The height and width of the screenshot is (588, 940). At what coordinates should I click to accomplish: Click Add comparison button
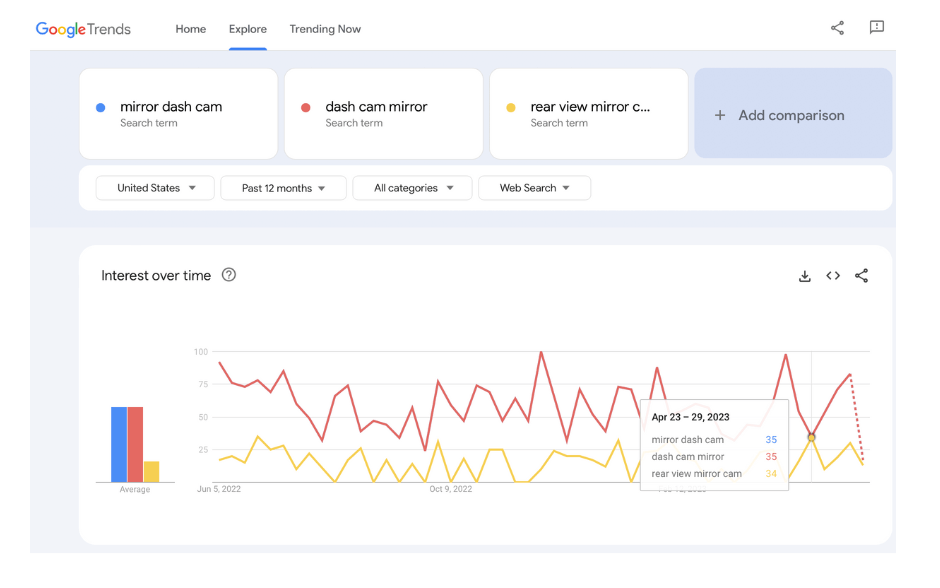(793, 113)
